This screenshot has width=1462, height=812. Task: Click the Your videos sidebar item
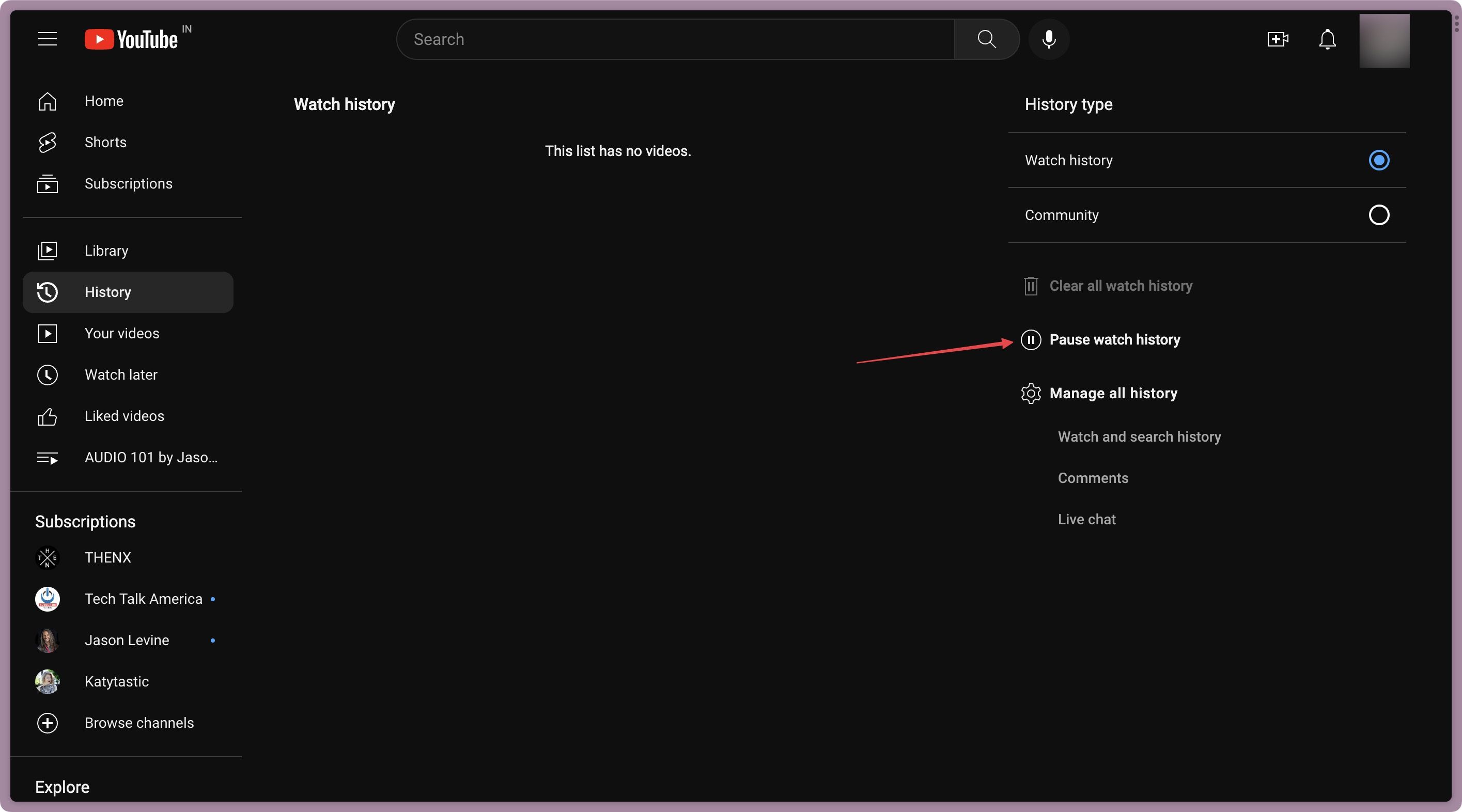(x=122, y=333)
